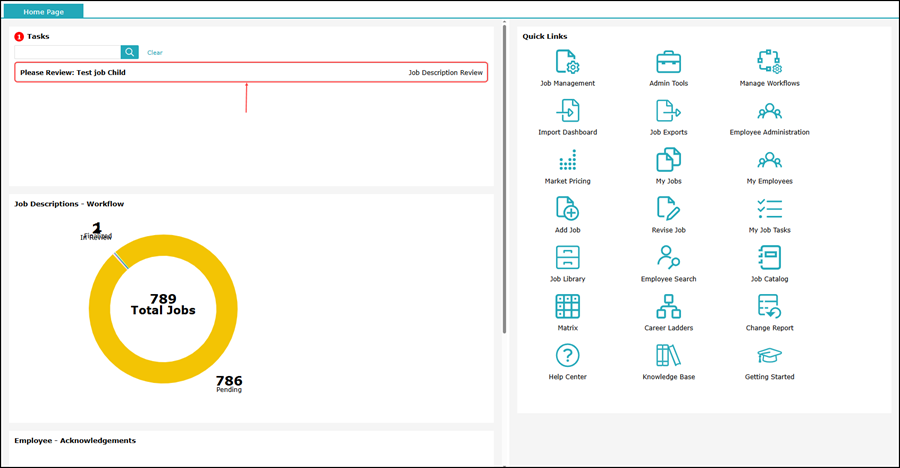Click the Job Descriptions - Workflow heading
The width and height of the screenshot is (900, 468).
(69, 204)
